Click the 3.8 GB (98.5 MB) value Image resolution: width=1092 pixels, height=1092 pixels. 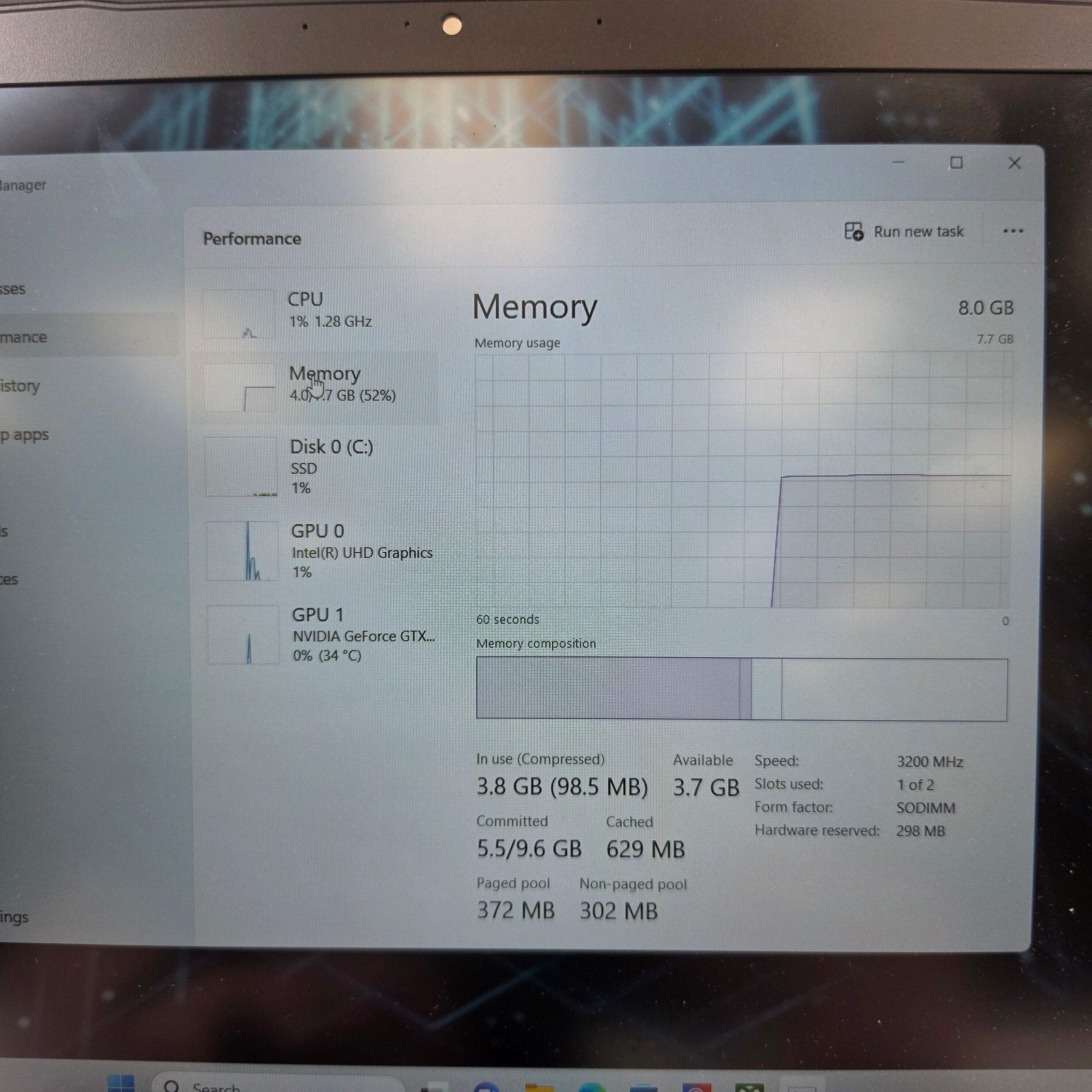(x=562, y=787)
